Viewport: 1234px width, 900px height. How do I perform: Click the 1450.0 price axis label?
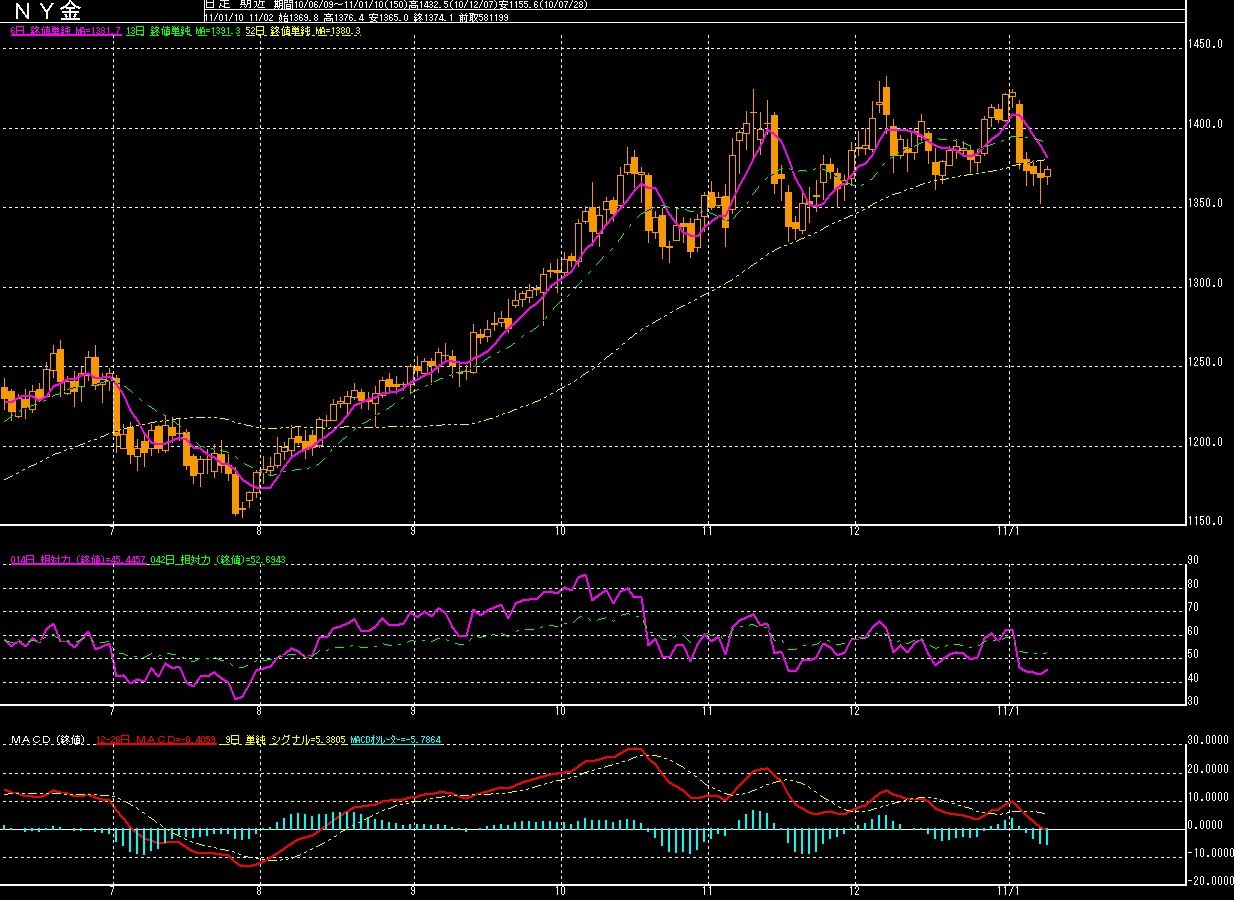1207,45
